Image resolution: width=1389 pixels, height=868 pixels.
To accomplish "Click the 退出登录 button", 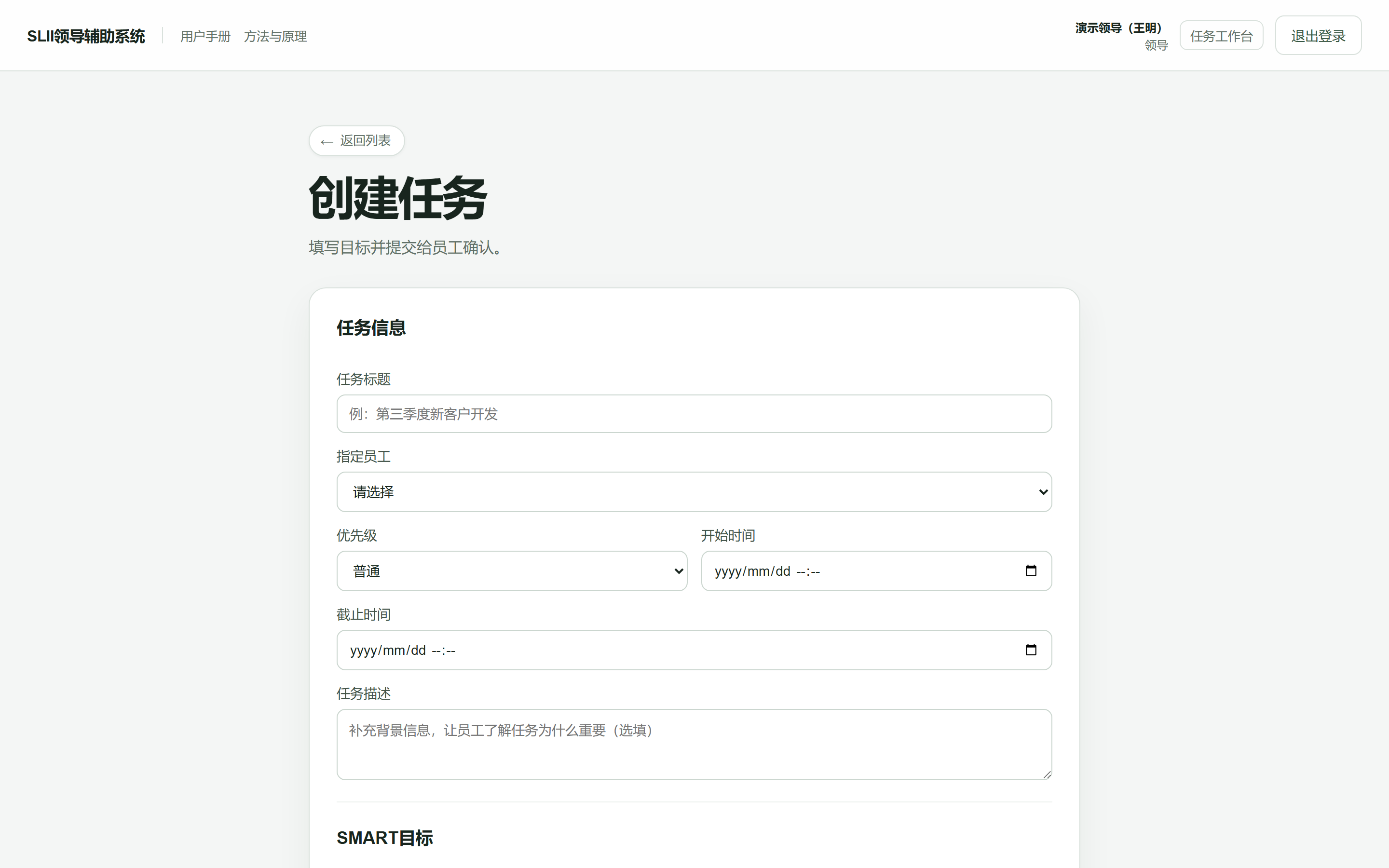I will click(1318, 36).
